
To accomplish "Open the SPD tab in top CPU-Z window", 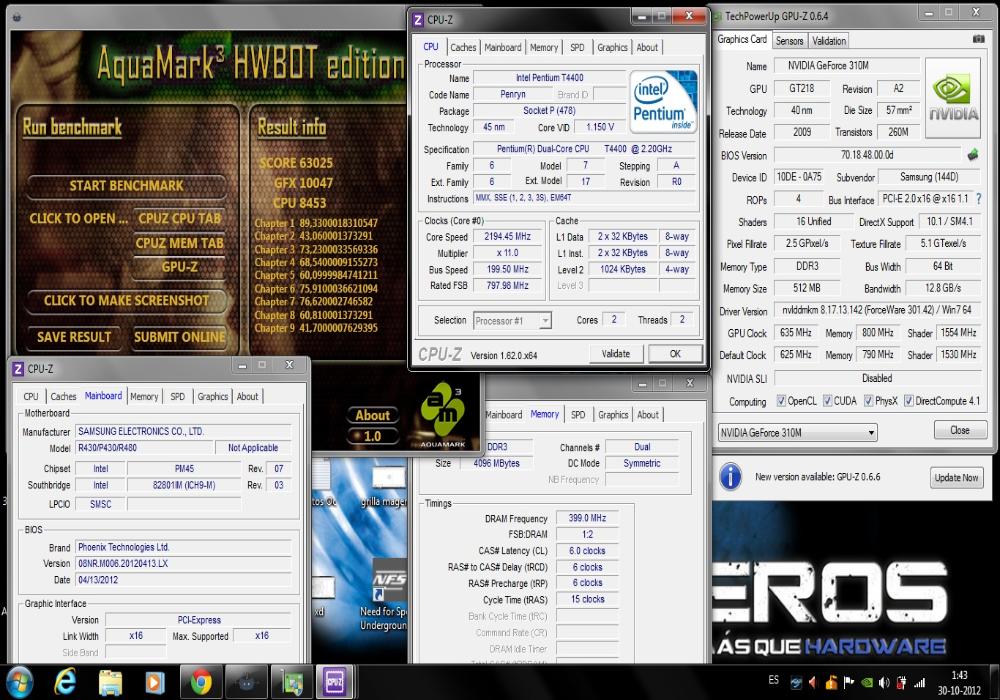I will [577, 47].
